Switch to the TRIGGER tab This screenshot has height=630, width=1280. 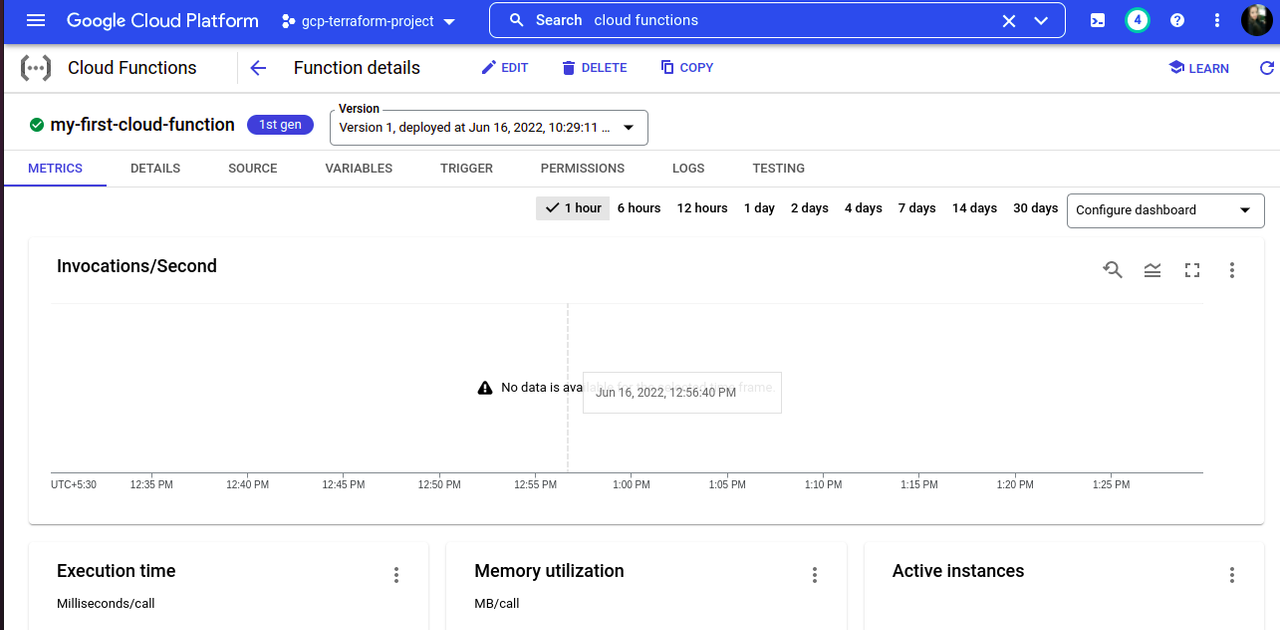pyautogui.click(x=467, y=168)
